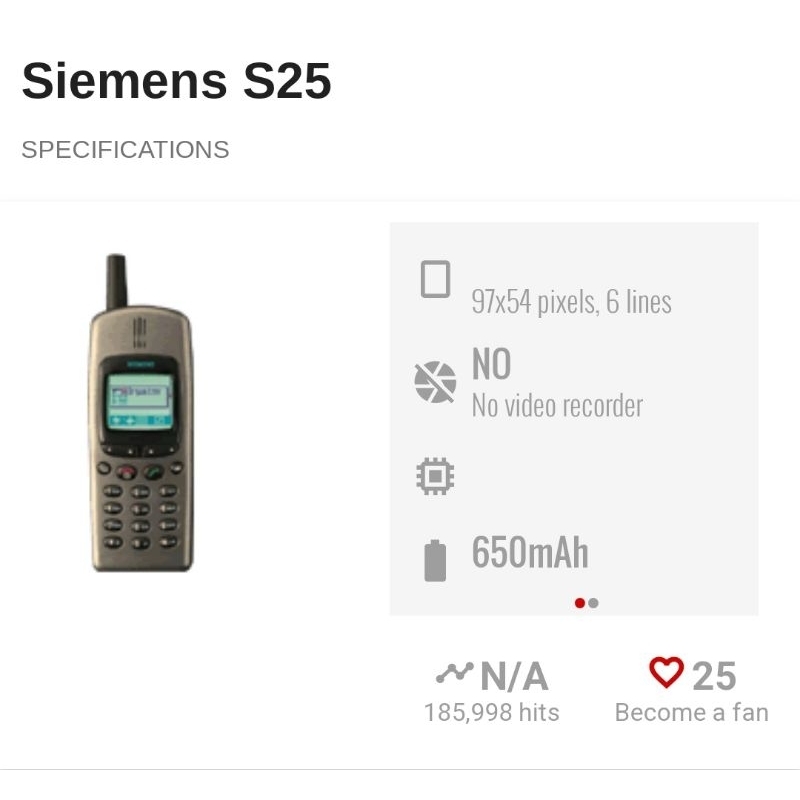Click the Become a fan link
The image size is (800, 800).
tap(690, 713)
